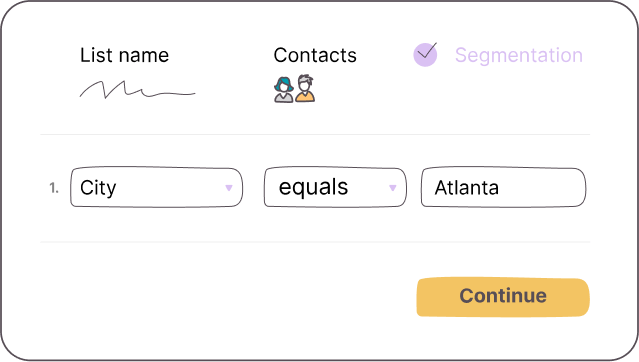The width and height of the screenshot is (639, 362).
Task: Expand the equals operator arrow
Action: pyautogui.click(x=392, y=188)
